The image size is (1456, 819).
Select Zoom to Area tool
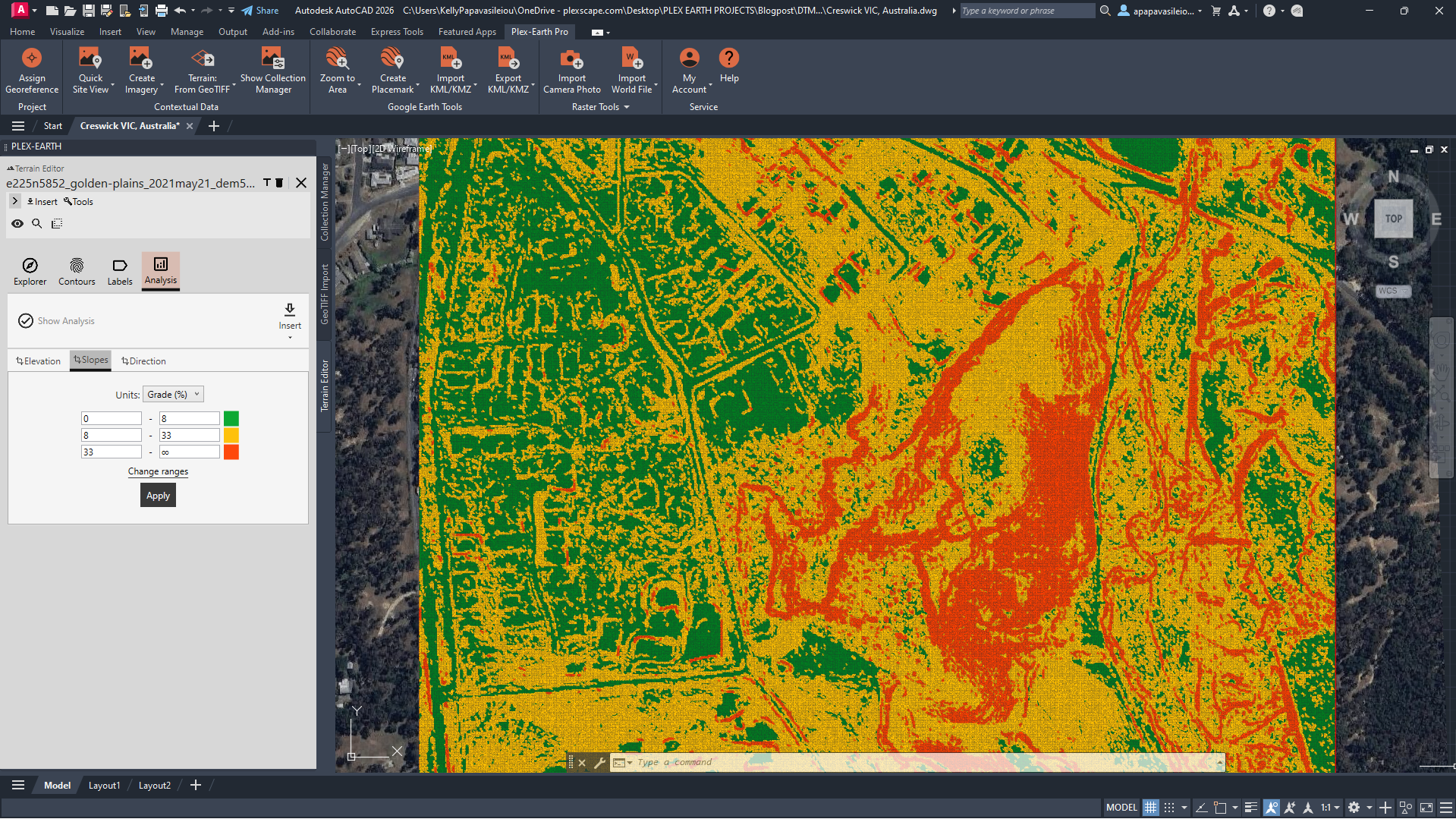point(337,71)
